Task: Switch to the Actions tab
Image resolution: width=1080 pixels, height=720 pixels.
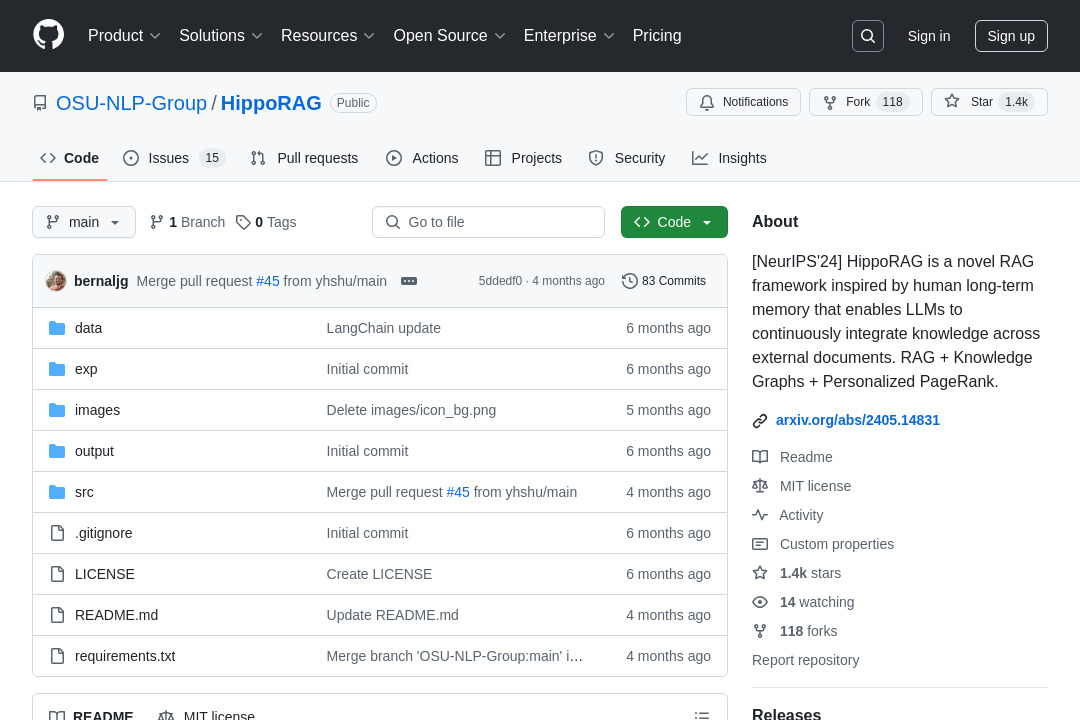Action: [422, 158]
